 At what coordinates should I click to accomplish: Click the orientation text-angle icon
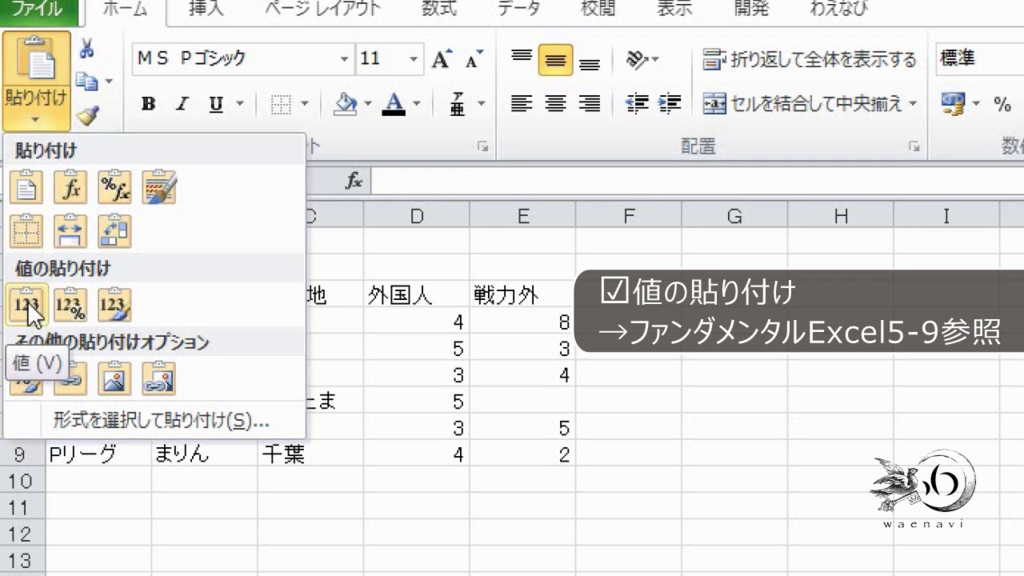pyautogui.click(x=636, y=59)
